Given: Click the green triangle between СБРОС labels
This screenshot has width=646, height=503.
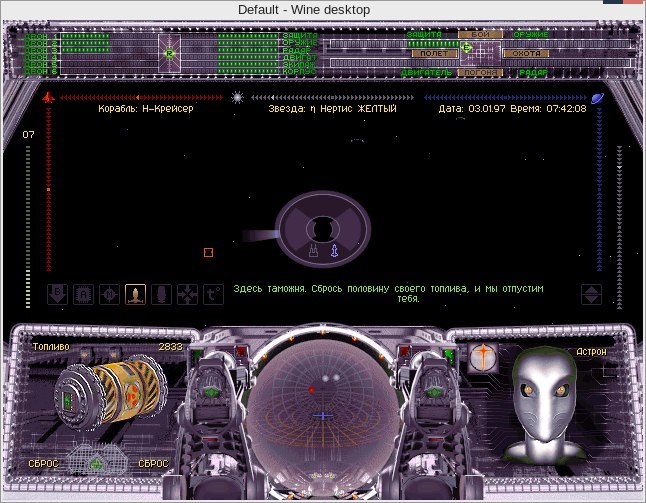Looking at the screenshot, I should (96, 463).
